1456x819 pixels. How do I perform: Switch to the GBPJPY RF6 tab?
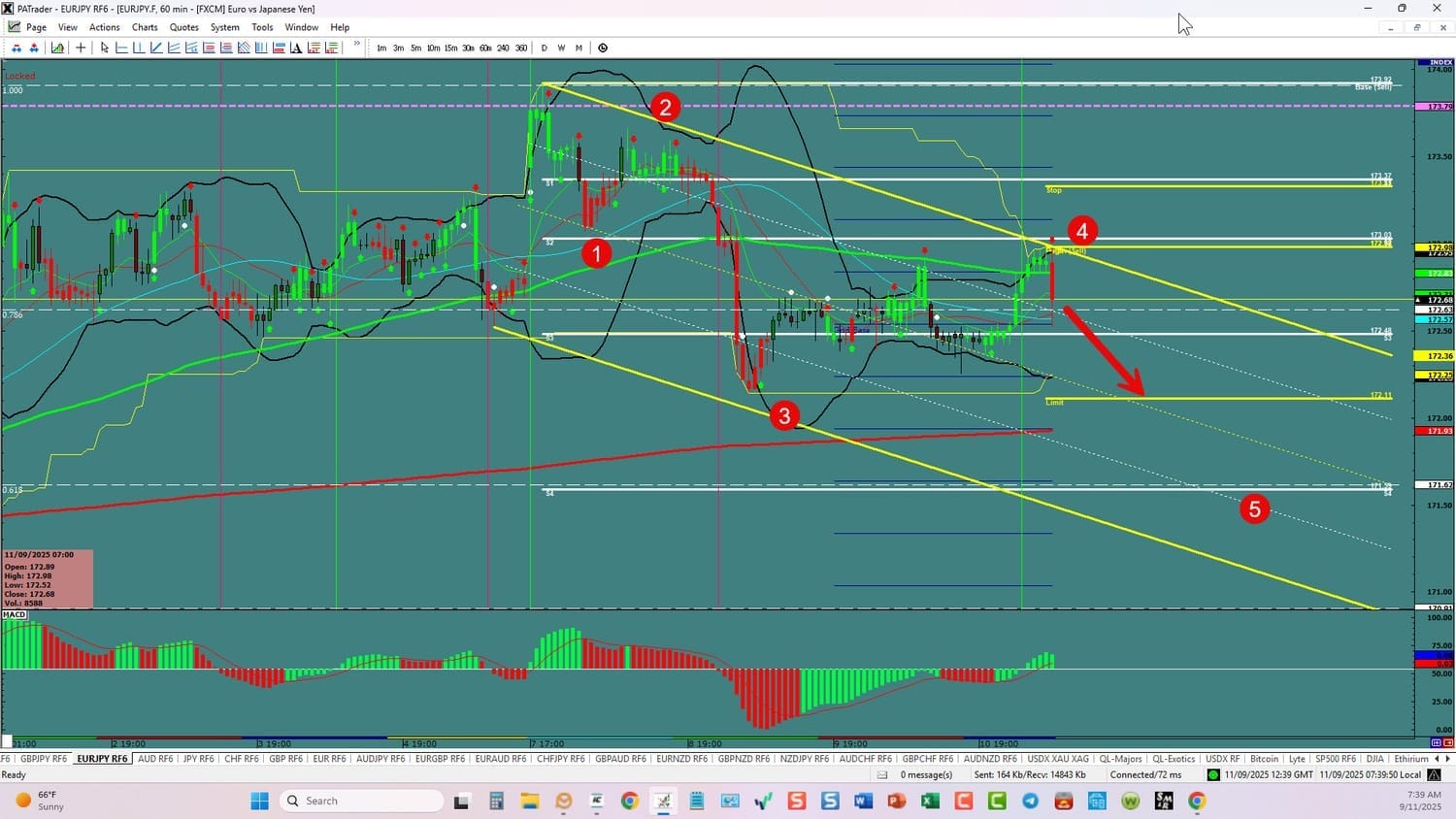[x=44, y=759]
